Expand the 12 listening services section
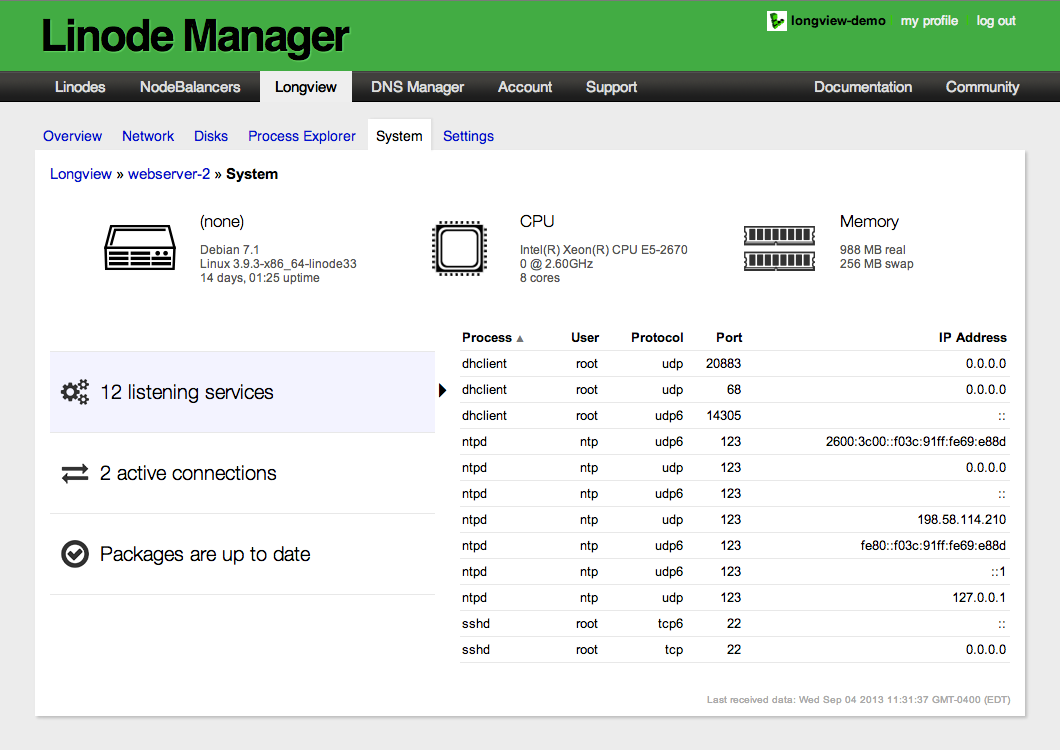The image size is (1060, 750). (187, 392)
